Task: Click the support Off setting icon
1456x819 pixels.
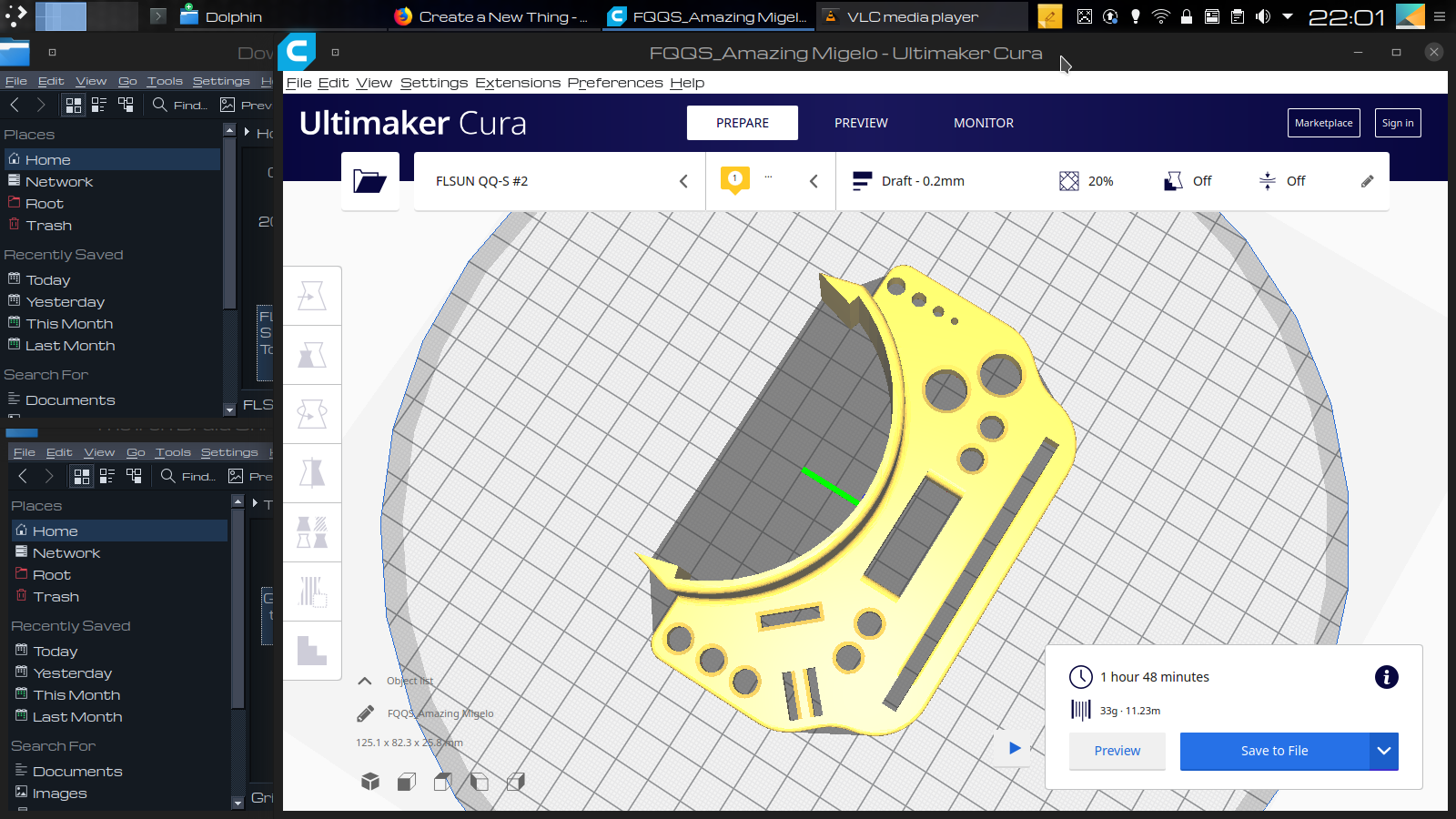Action: point(1174,181)
